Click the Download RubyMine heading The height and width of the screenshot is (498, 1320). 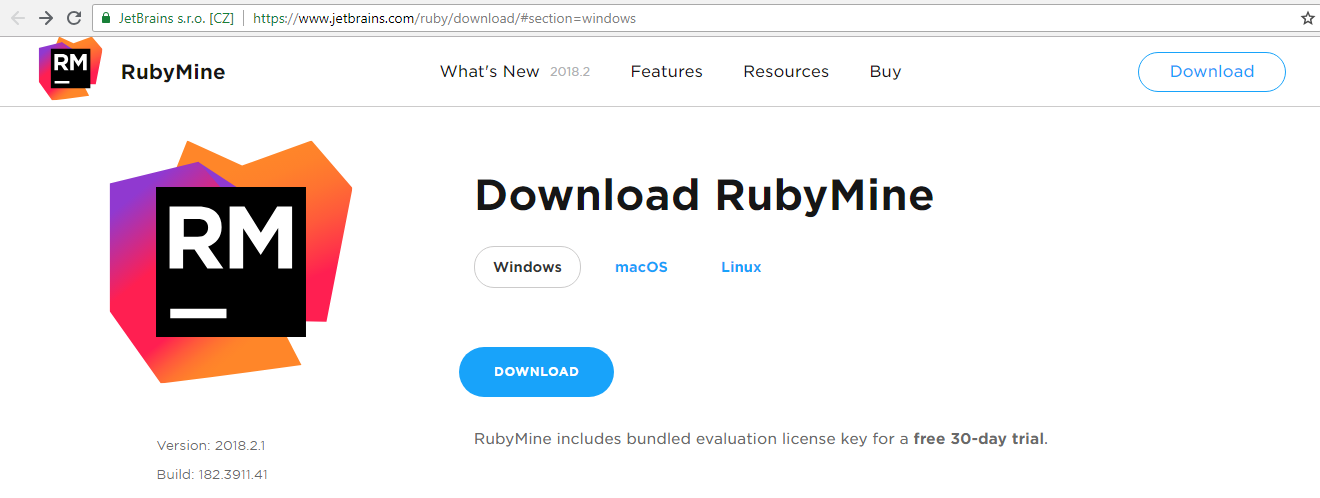704,195
